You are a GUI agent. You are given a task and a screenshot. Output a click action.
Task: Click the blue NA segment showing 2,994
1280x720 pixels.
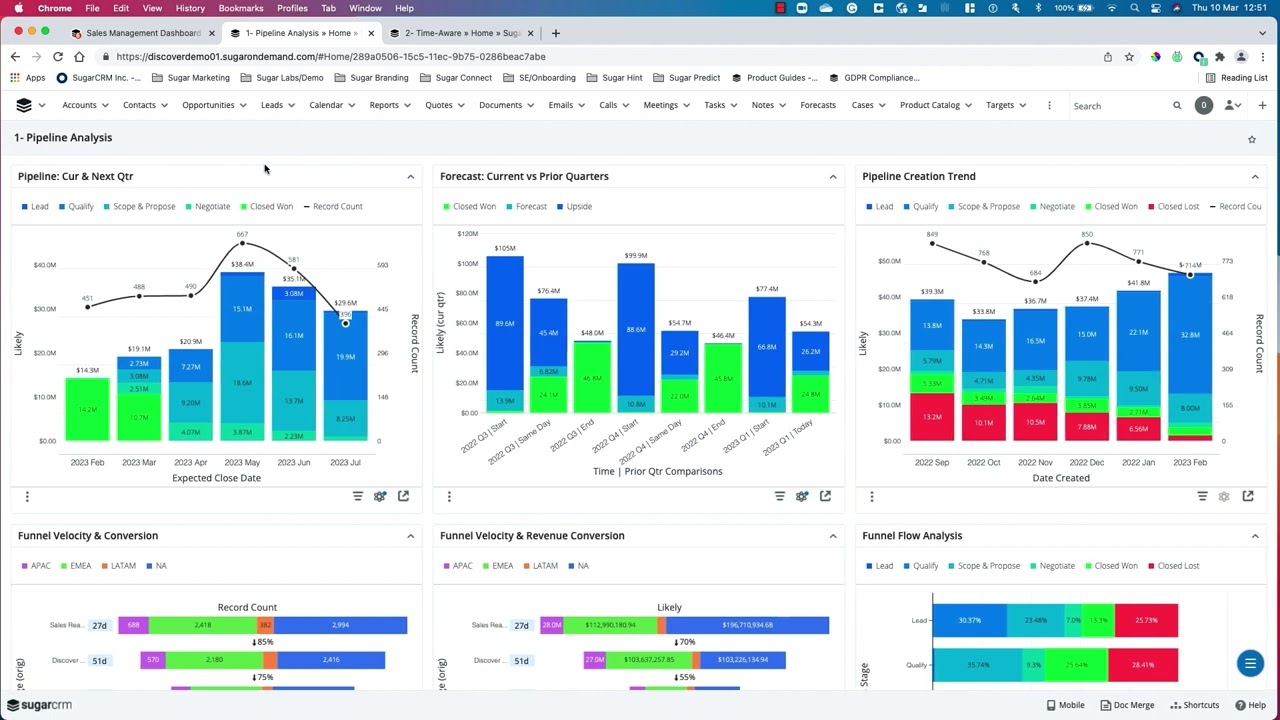[x=340, y=625]
